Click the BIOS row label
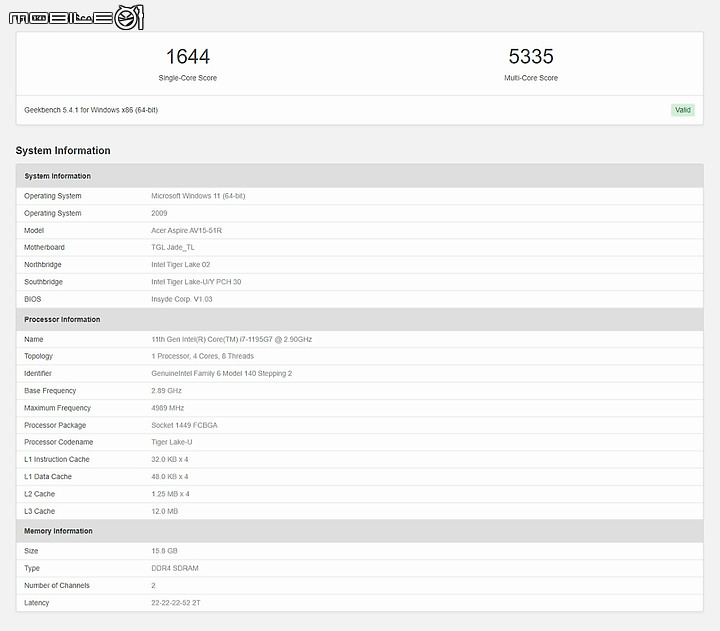The width and height of the screenshot is (720, 631). click(x=32, y=299)
